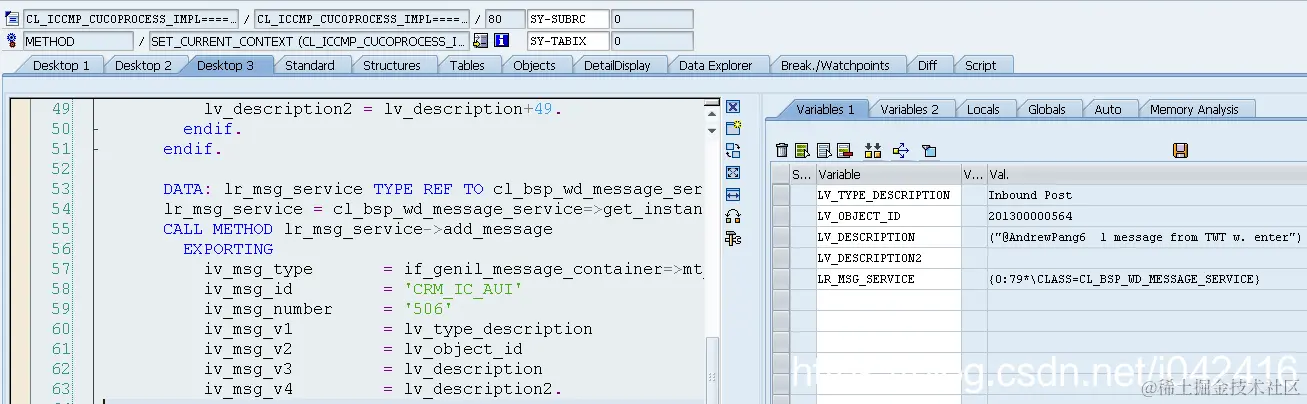
Task: Open tool services headset icon
Action: pyautogui.click(x=733, y=216)
